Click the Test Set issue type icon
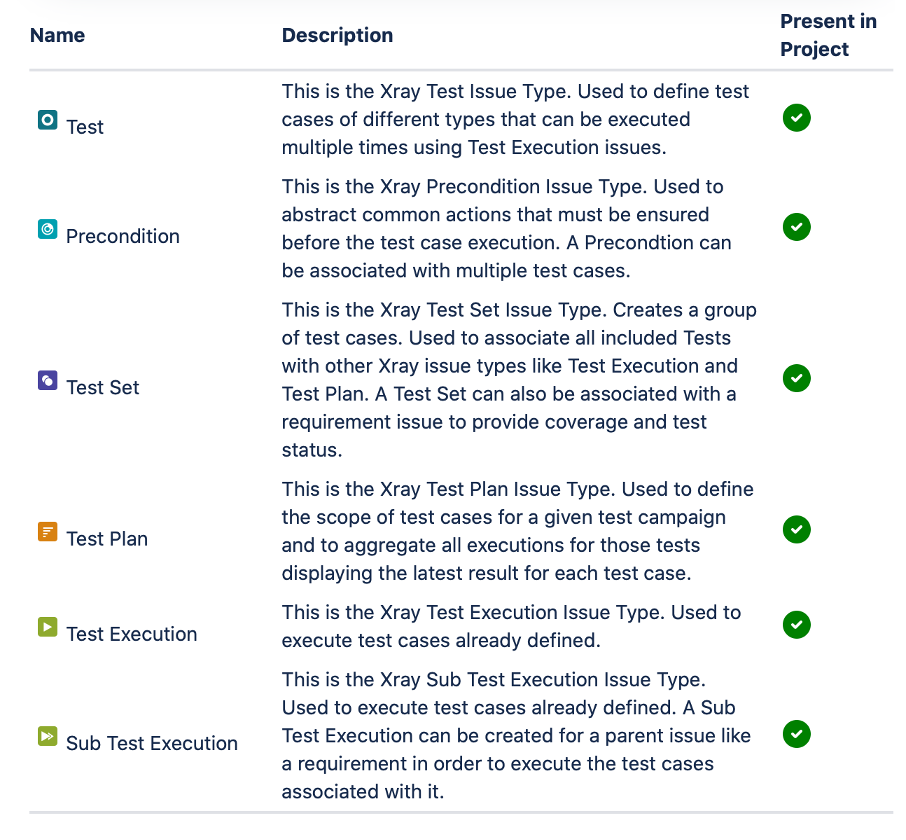This screenshot has width=906, height=840. (x=47, y=381)
